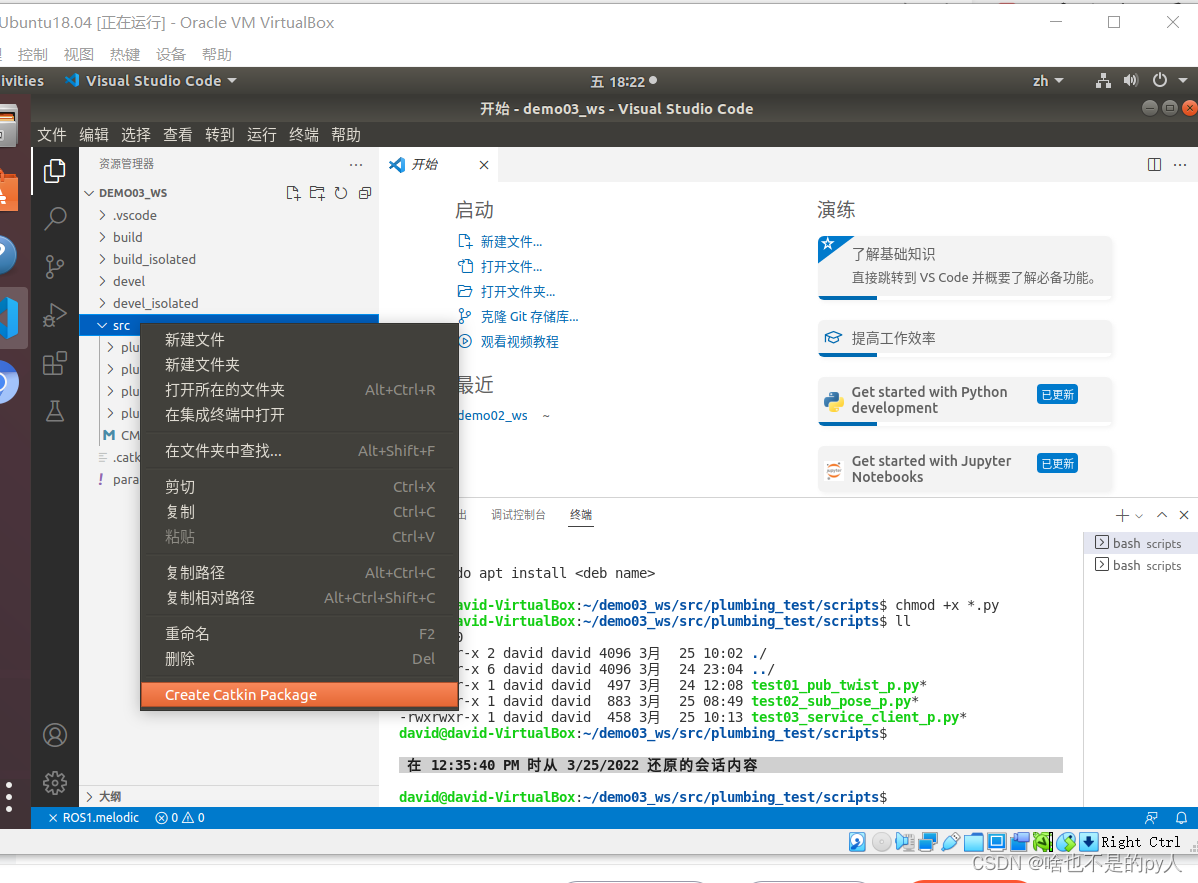Click the 克隆 Git 存储库... link
1198x883 pixels.
point(529,317)
